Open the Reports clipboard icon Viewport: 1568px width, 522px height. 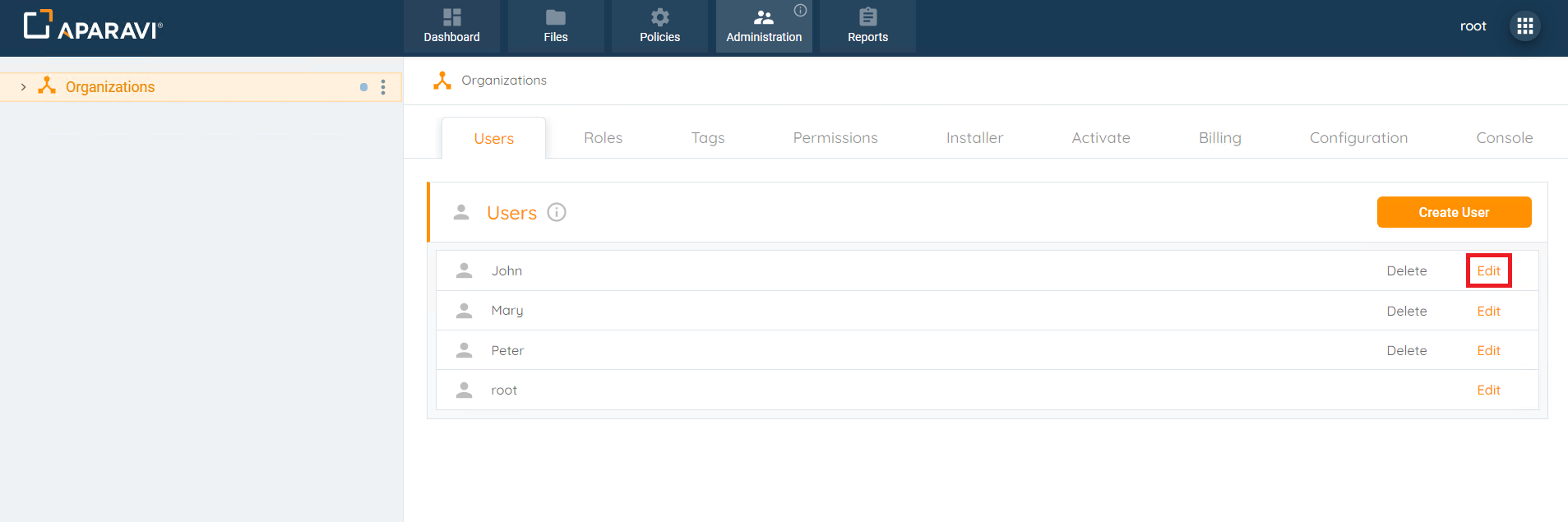[x=867, y=17]
